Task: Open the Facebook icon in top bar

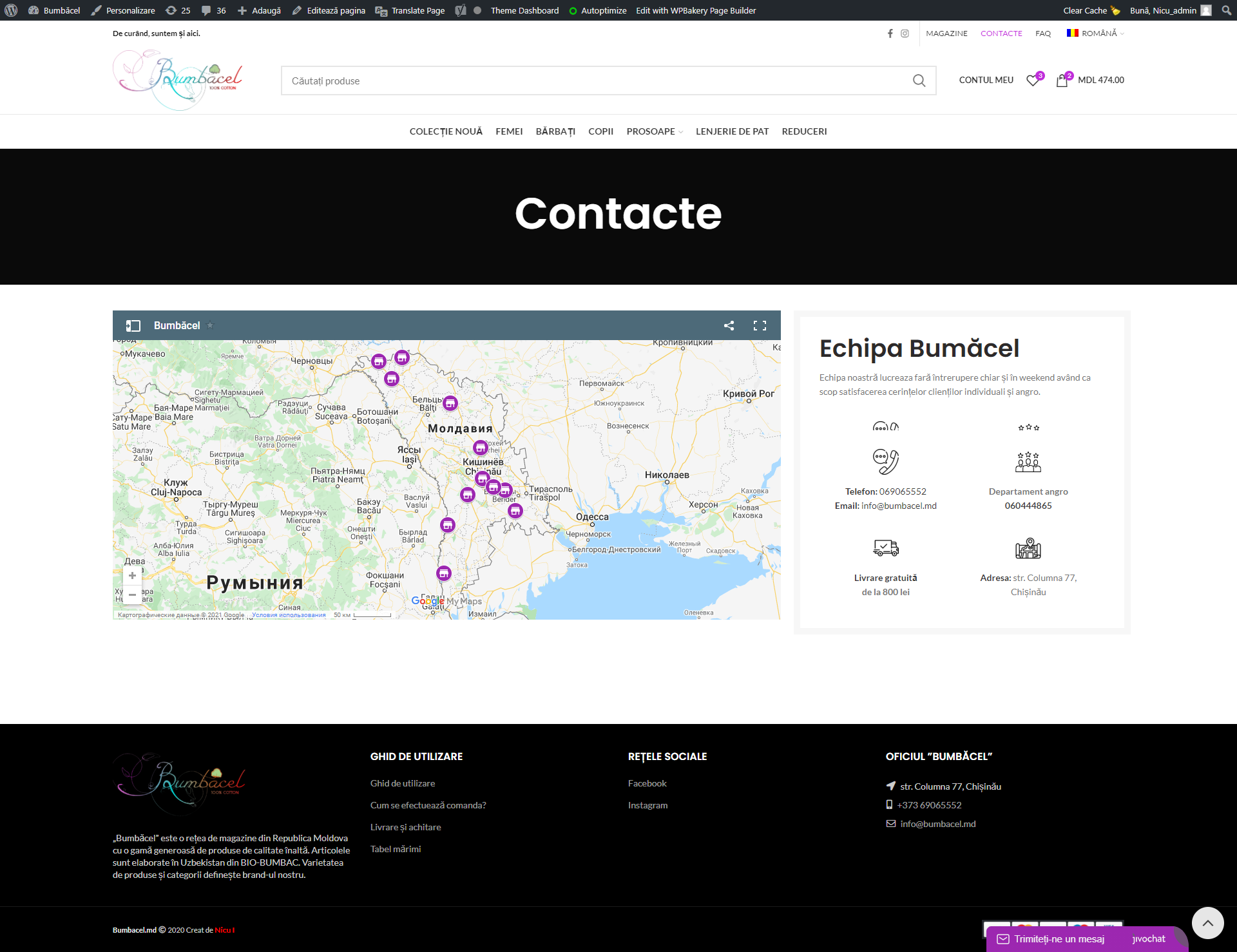Action: click(890, 33)
